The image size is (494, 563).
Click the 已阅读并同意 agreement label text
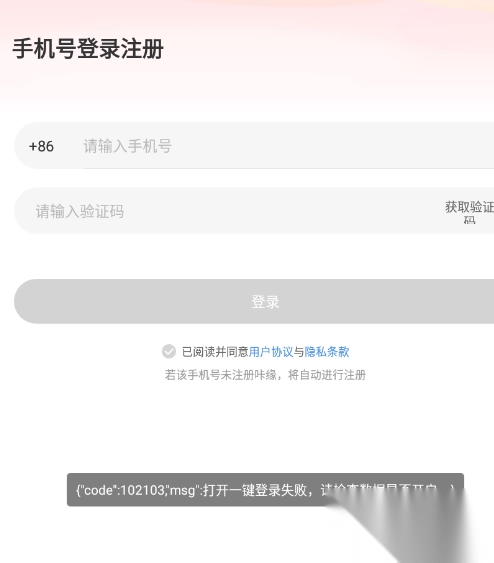tap(215, 352)
